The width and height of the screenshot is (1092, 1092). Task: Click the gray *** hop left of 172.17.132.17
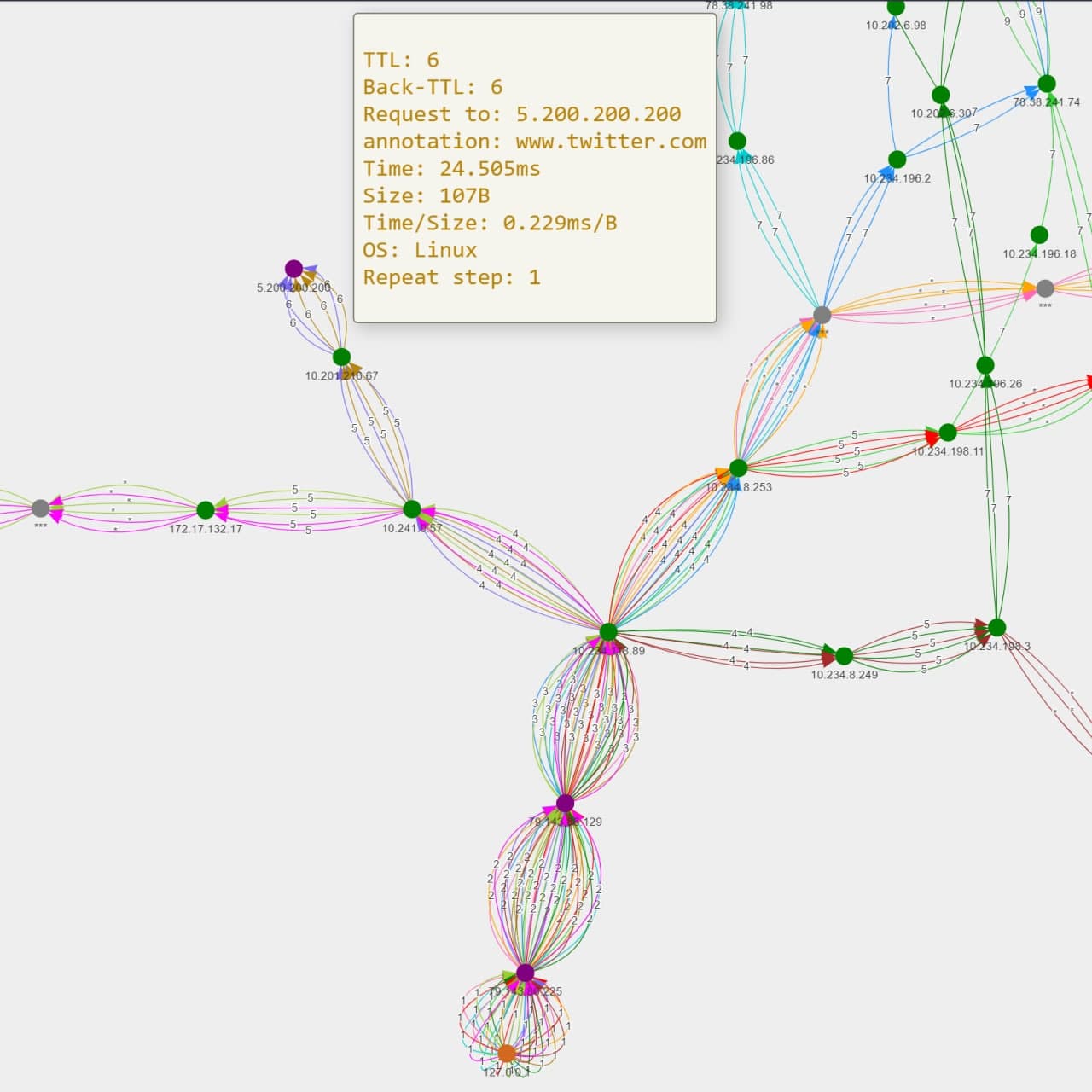tap(38, 510)
